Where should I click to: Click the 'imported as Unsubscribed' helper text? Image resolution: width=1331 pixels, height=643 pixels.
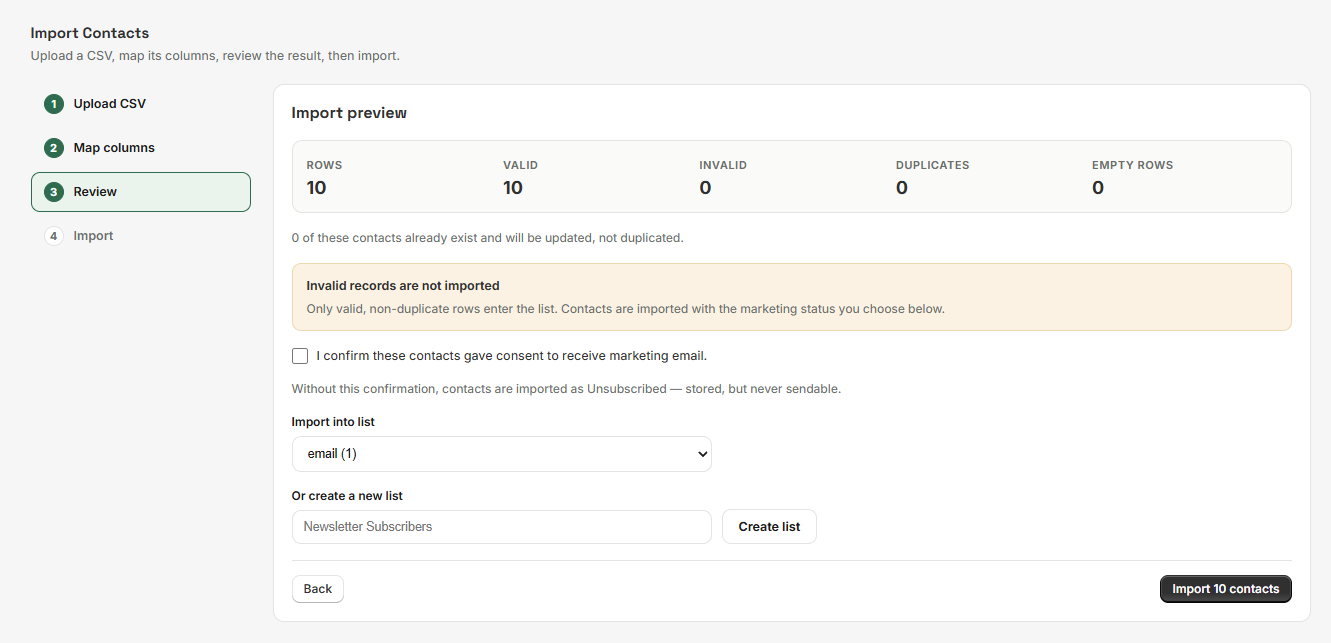pyautogui.click(x=566, y=389)
